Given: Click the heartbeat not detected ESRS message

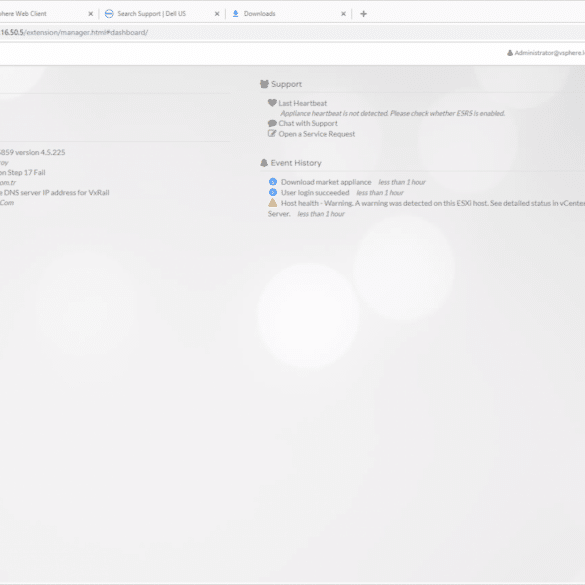Looking at the screenshot, I should (x=392, y=113).
